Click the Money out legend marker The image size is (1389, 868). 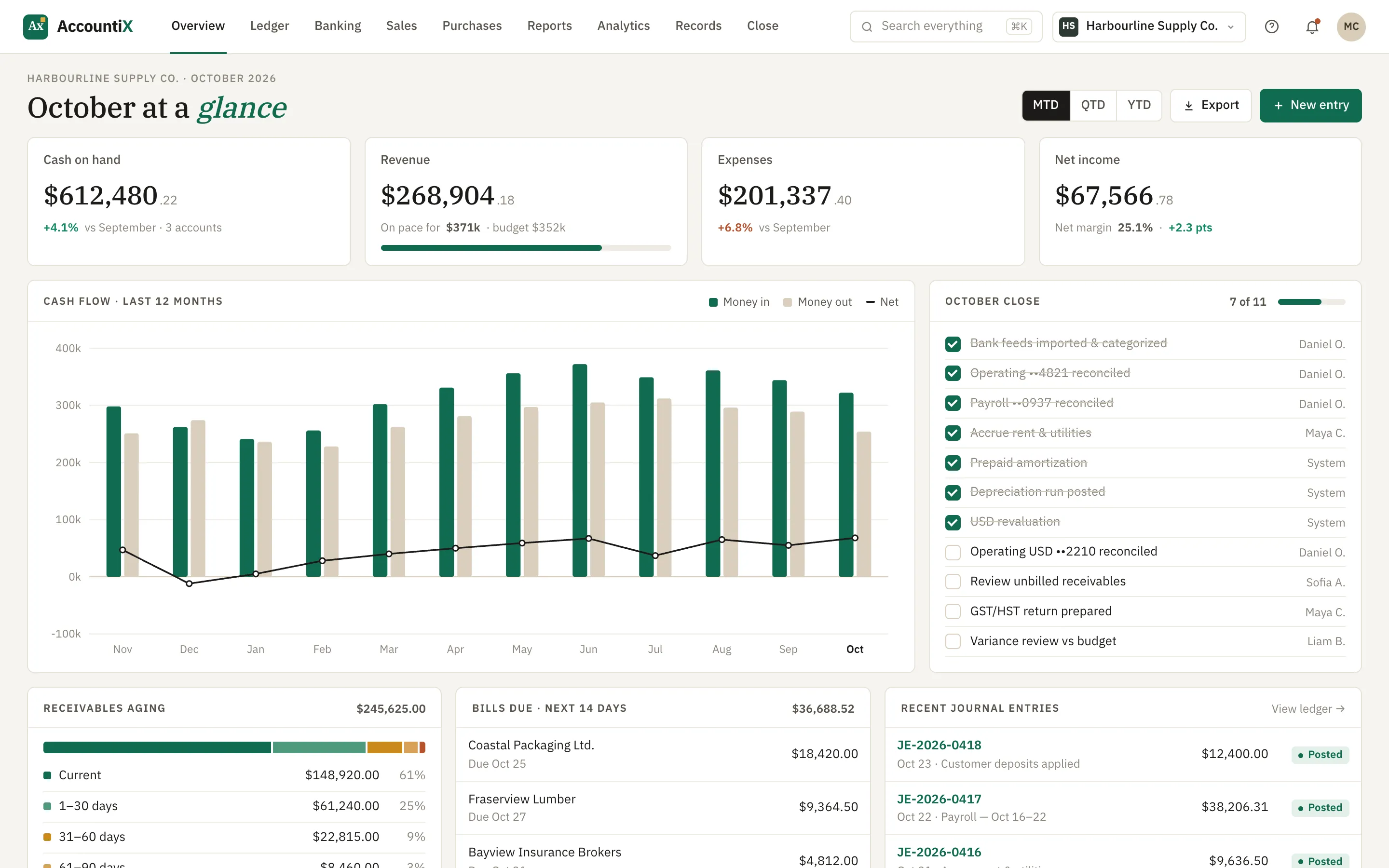coord(788,302)
